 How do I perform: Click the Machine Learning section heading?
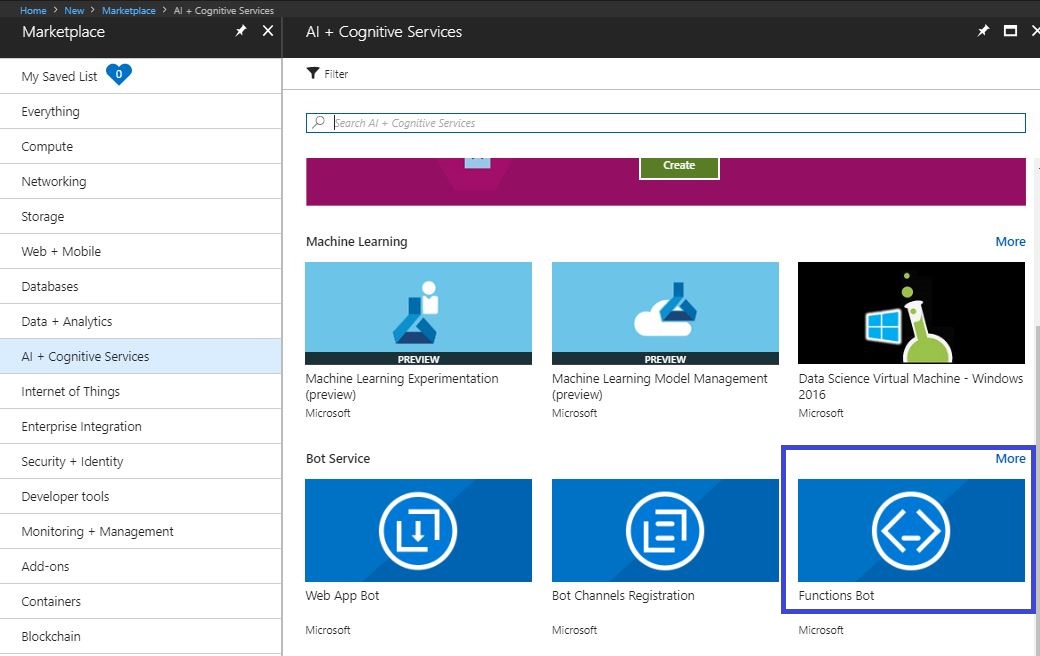click(x=357, y=241)
